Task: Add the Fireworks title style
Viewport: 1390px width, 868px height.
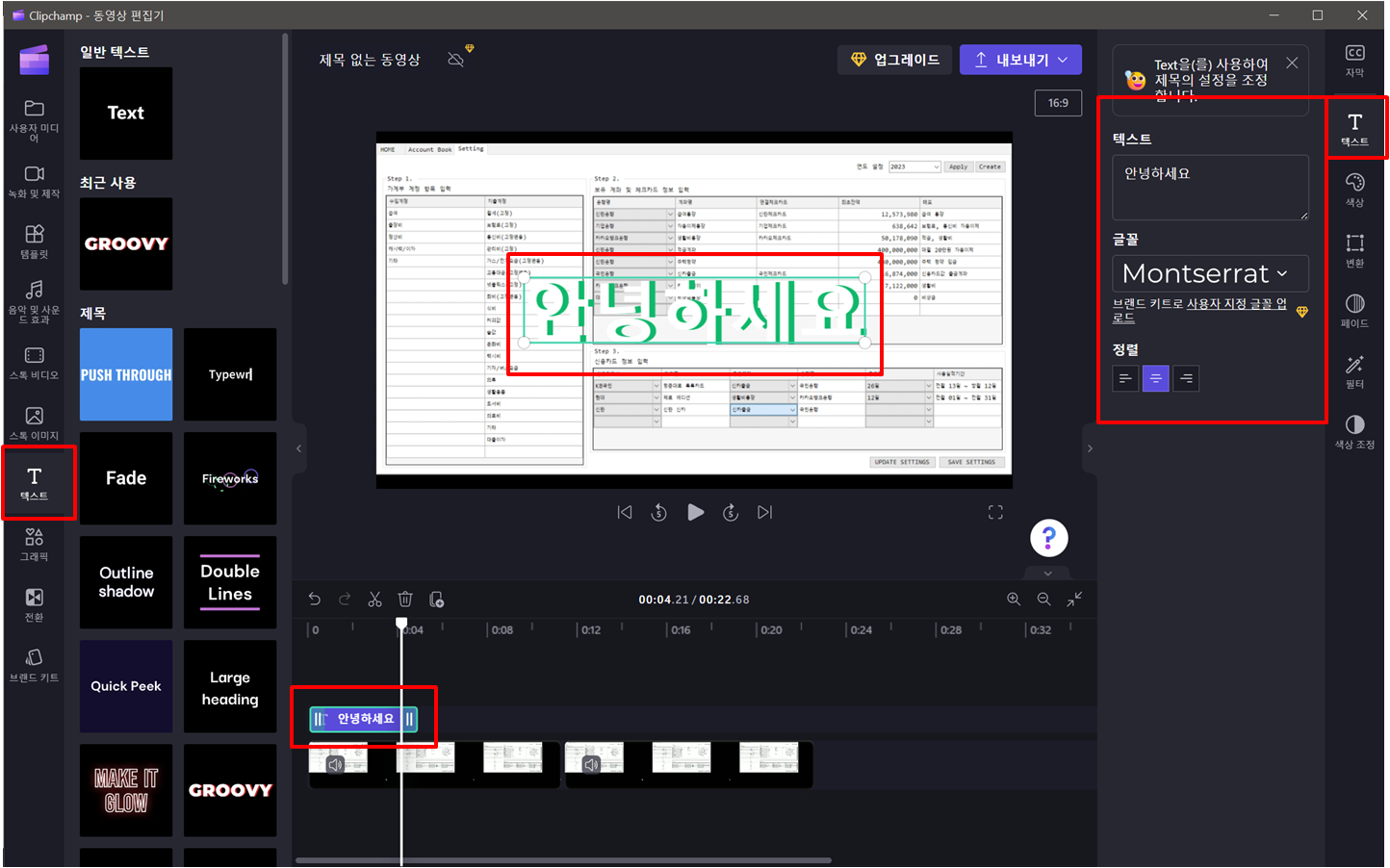Action: click(230, 478)
